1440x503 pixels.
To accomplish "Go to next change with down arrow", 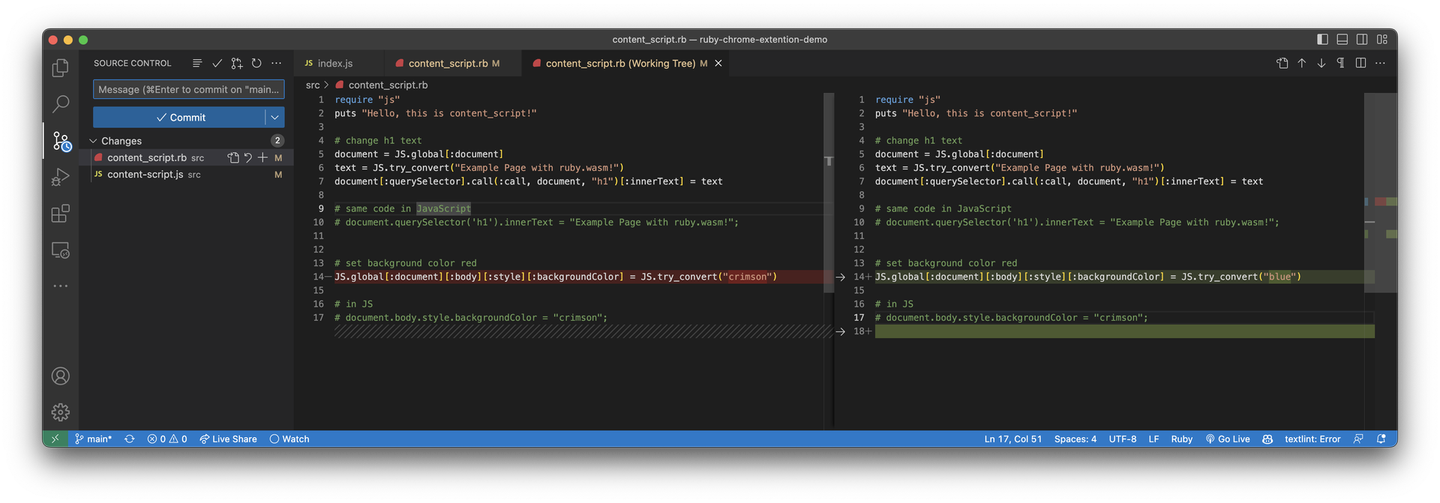I will click(x=1321, y=63).
